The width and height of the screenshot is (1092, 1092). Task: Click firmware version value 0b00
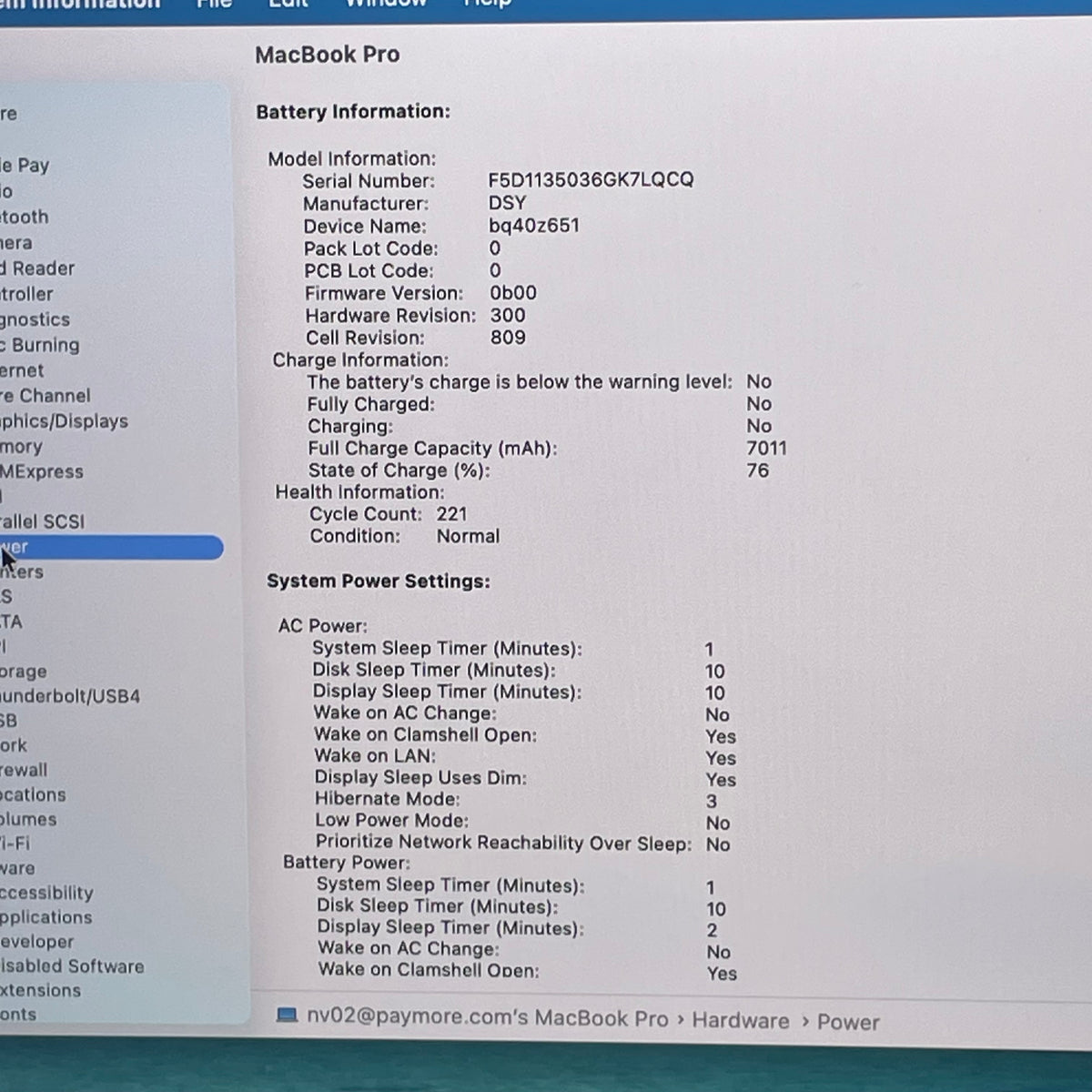coord(513,293)
